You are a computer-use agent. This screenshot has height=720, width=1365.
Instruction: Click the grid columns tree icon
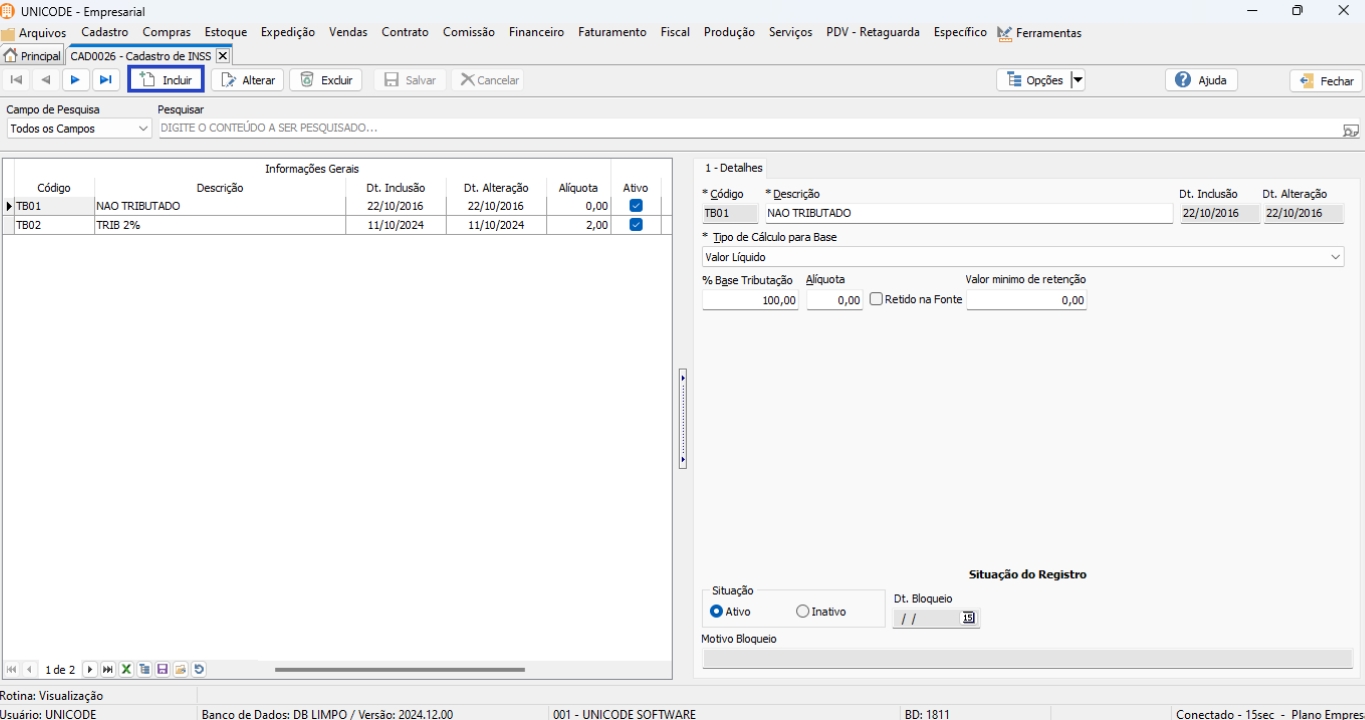click(x=144, y=670)
